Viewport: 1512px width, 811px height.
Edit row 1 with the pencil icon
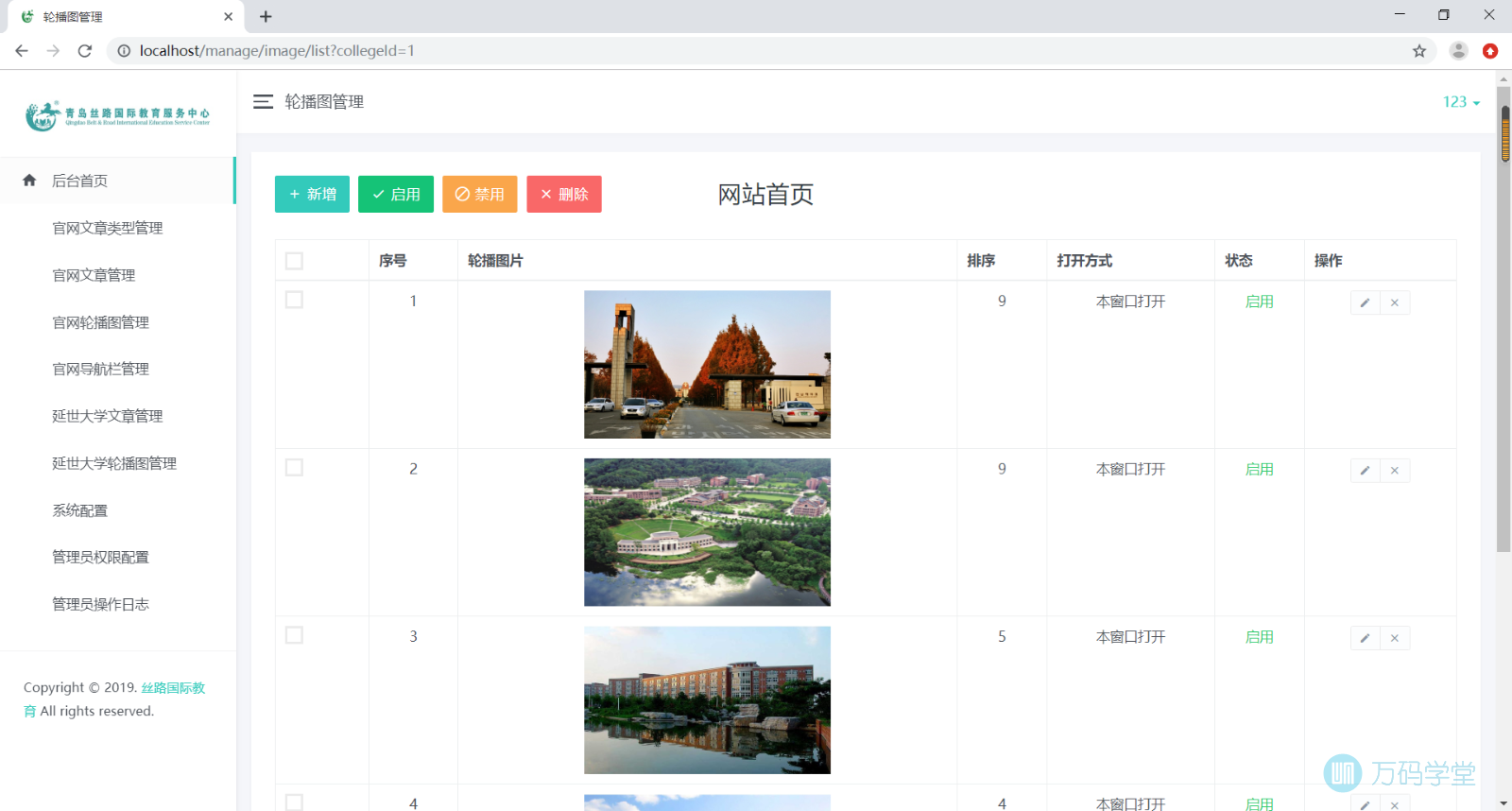click(x=1365, y=302)
